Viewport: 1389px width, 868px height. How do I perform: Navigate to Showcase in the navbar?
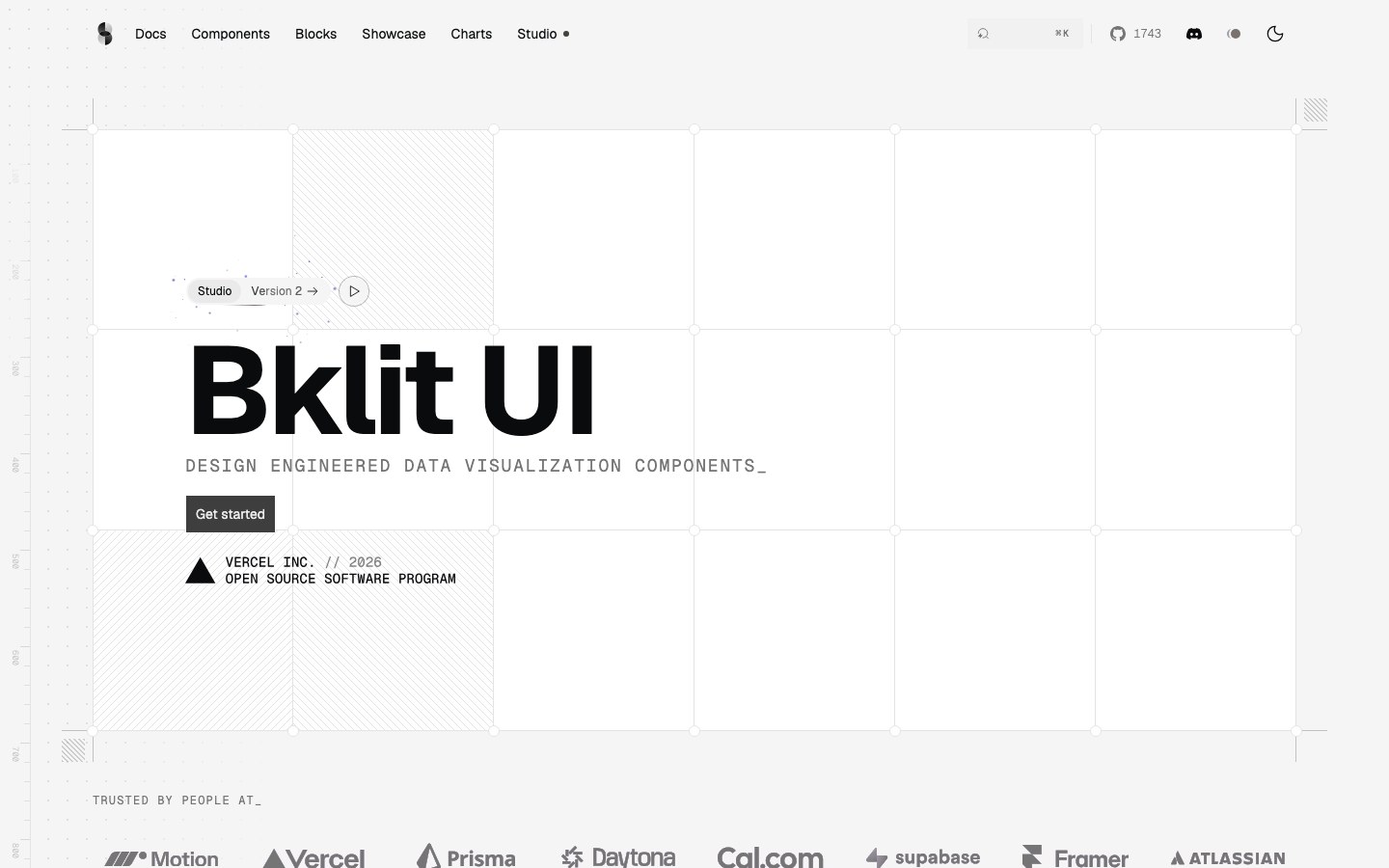[394, 34]
